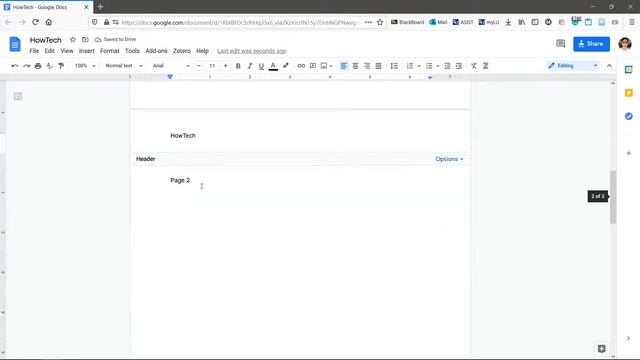
Task: Print the document using printer icon
Action: click(38, 66)
